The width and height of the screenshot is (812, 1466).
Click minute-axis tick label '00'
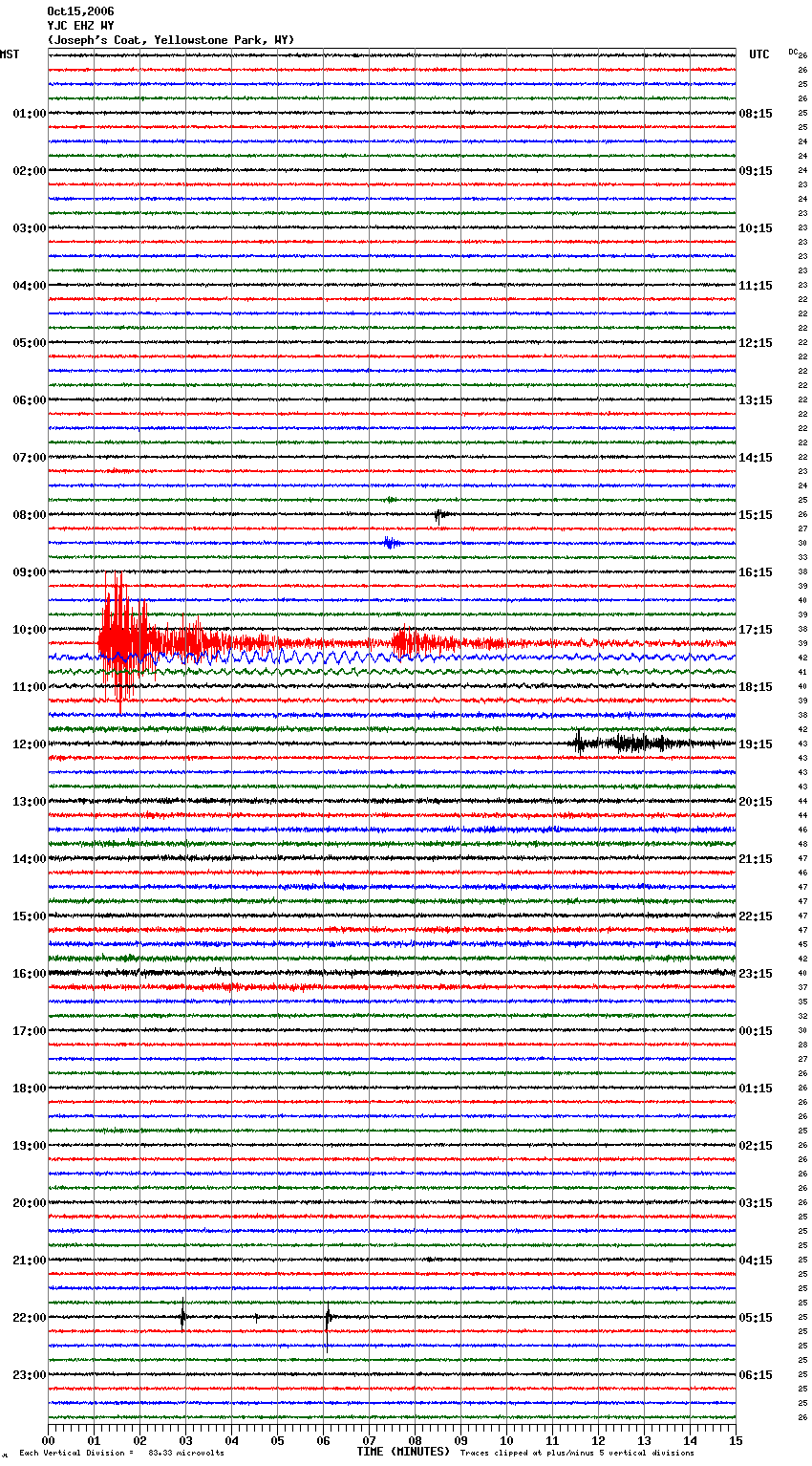click(48, 1440)
